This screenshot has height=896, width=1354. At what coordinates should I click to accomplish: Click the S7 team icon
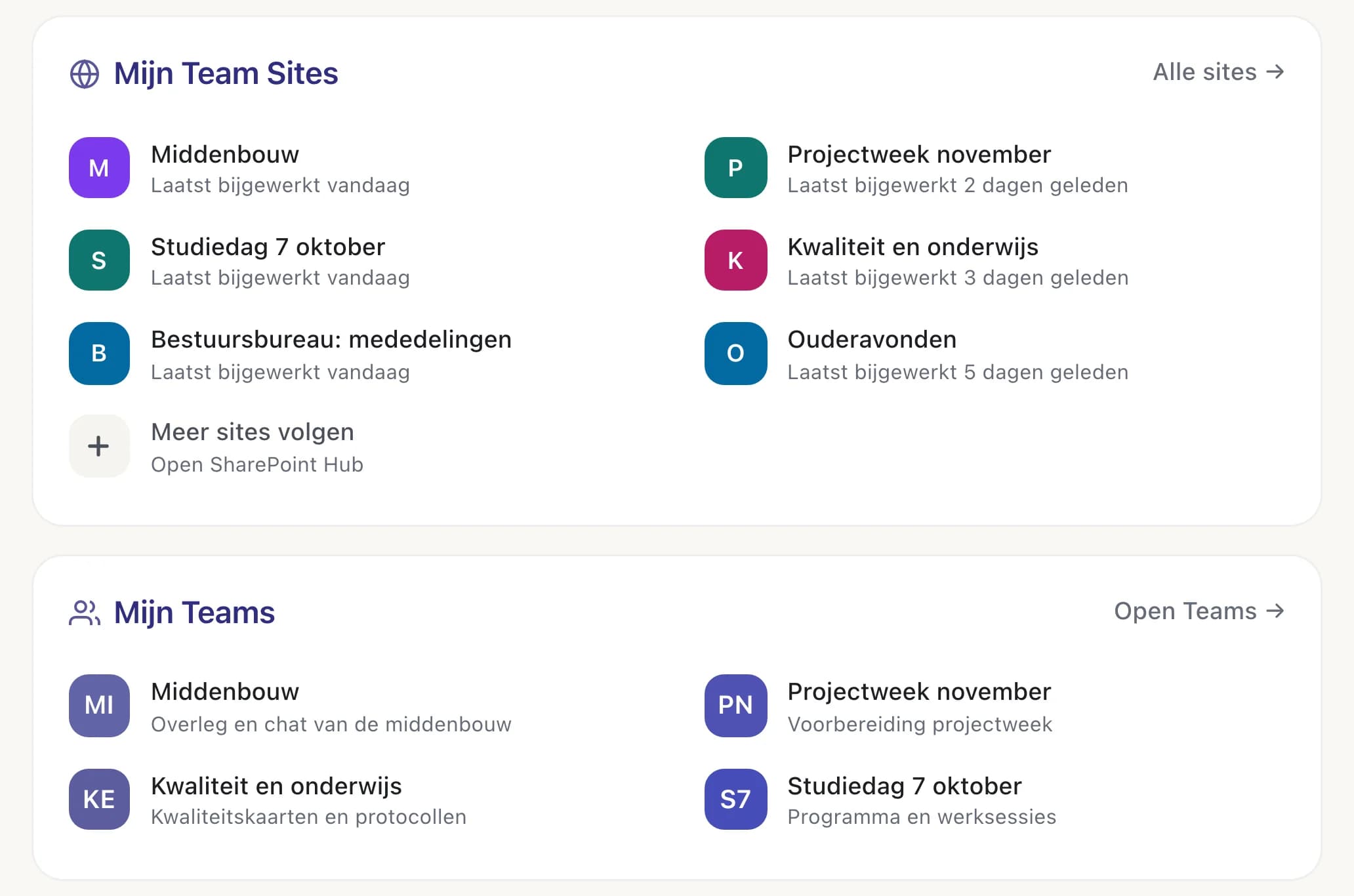[735, 799]
